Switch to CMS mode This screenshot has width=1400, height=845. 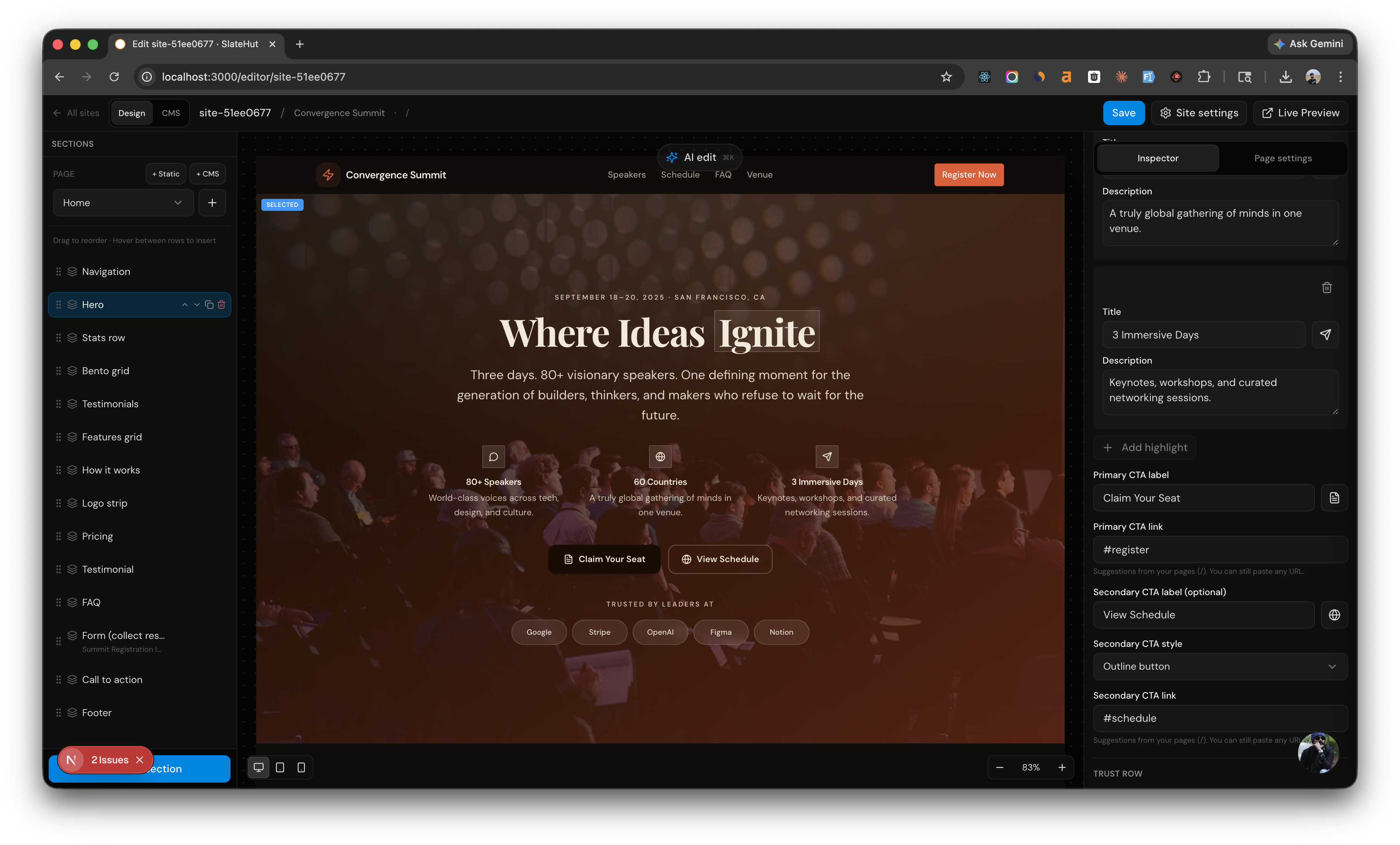point(170,113)
